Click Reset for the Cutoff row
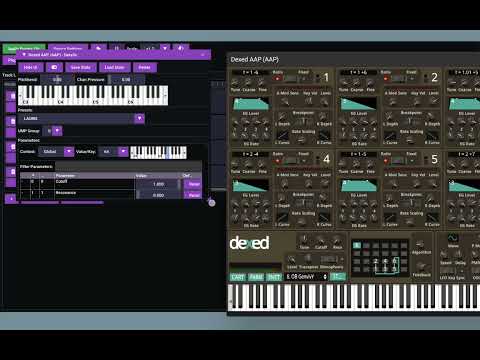Viewport: 480px width, 360px height. pyautogui.click(x=194, y=184)
